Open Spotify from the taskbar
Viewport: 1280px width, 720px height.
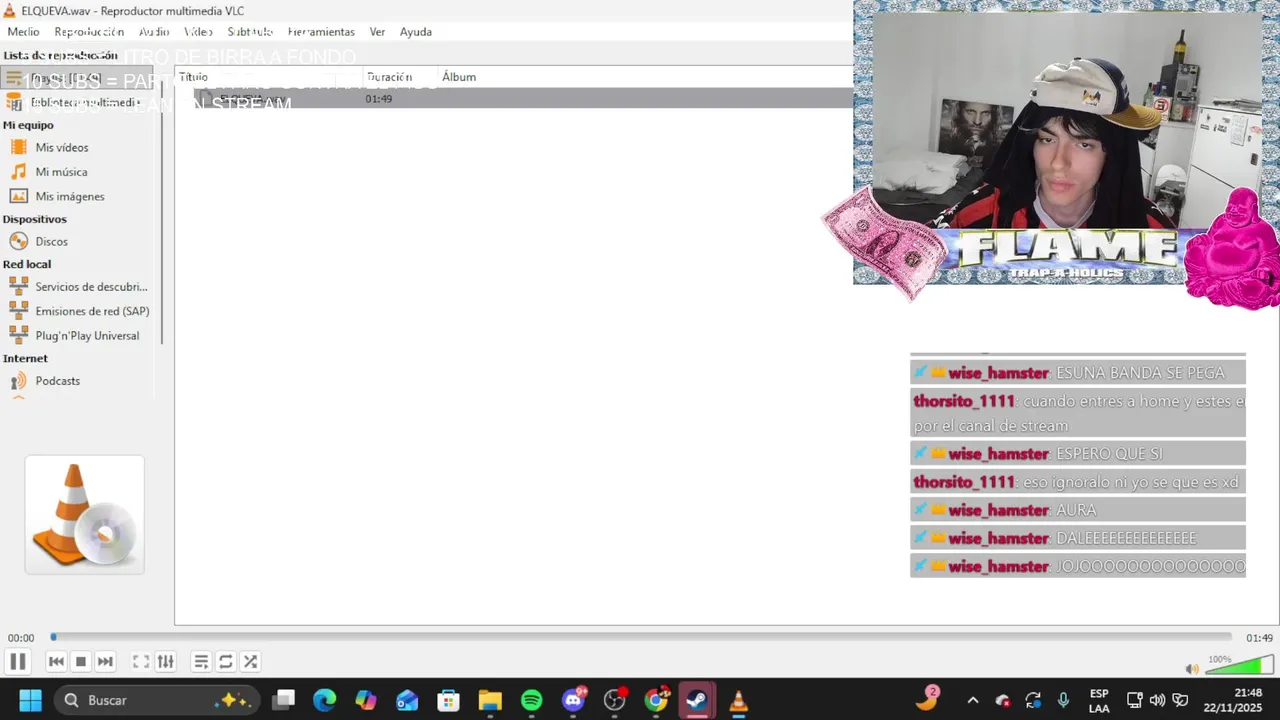[531, 700]
